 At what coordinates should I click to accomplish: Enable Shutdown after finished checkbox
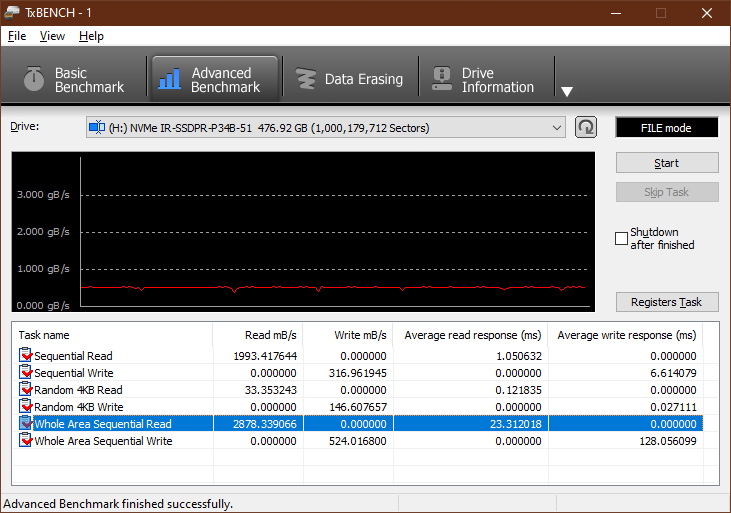pos(621,238)
